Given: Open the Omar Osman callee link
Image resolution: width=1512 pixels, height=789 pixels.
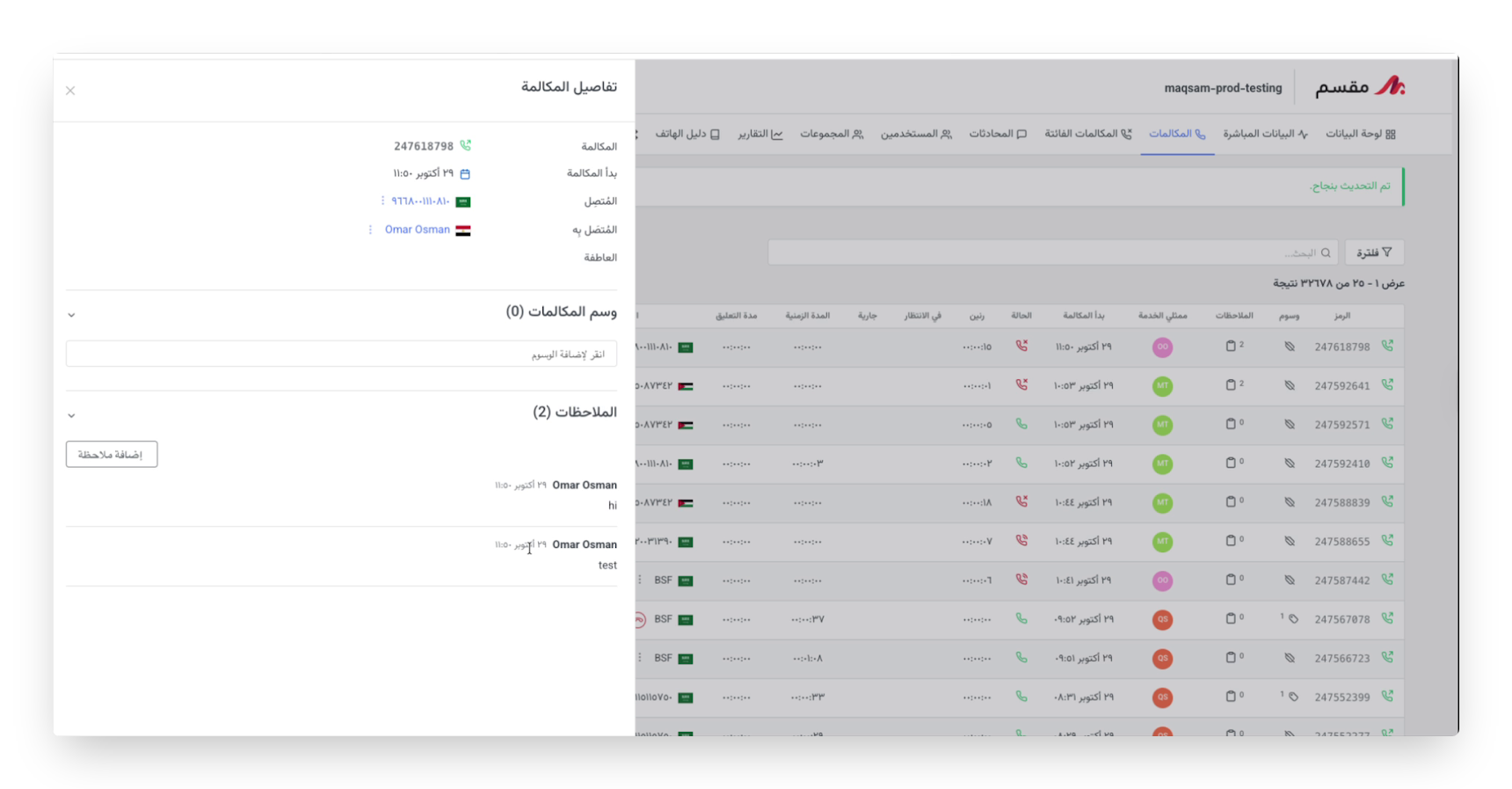Looking at the screenshot, I should pyautogui.click(x=418, y=230).
